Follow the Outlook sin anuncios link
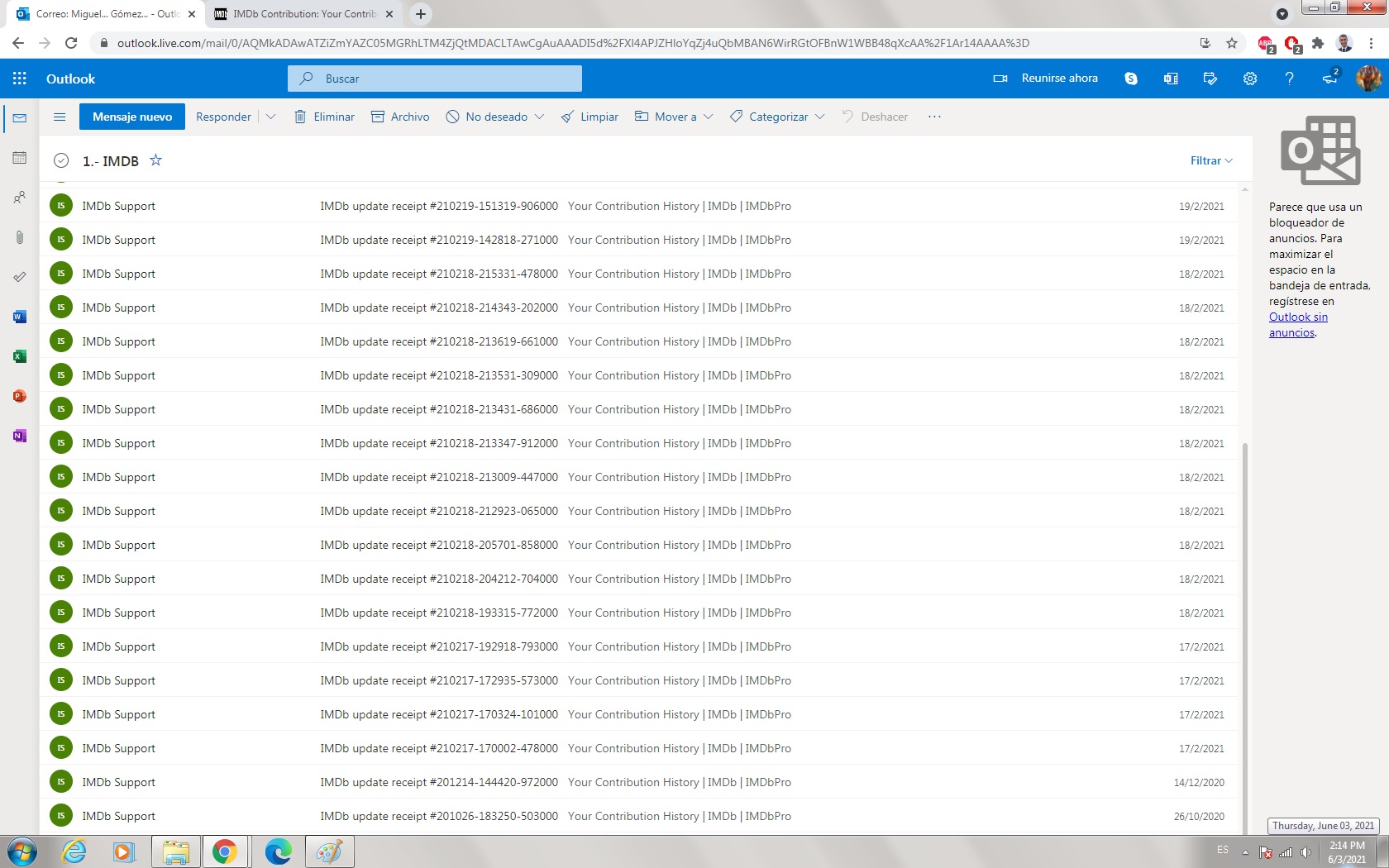Image resolution: width=1389 pixels, height=868 pixels. [x=1298, y=325]
